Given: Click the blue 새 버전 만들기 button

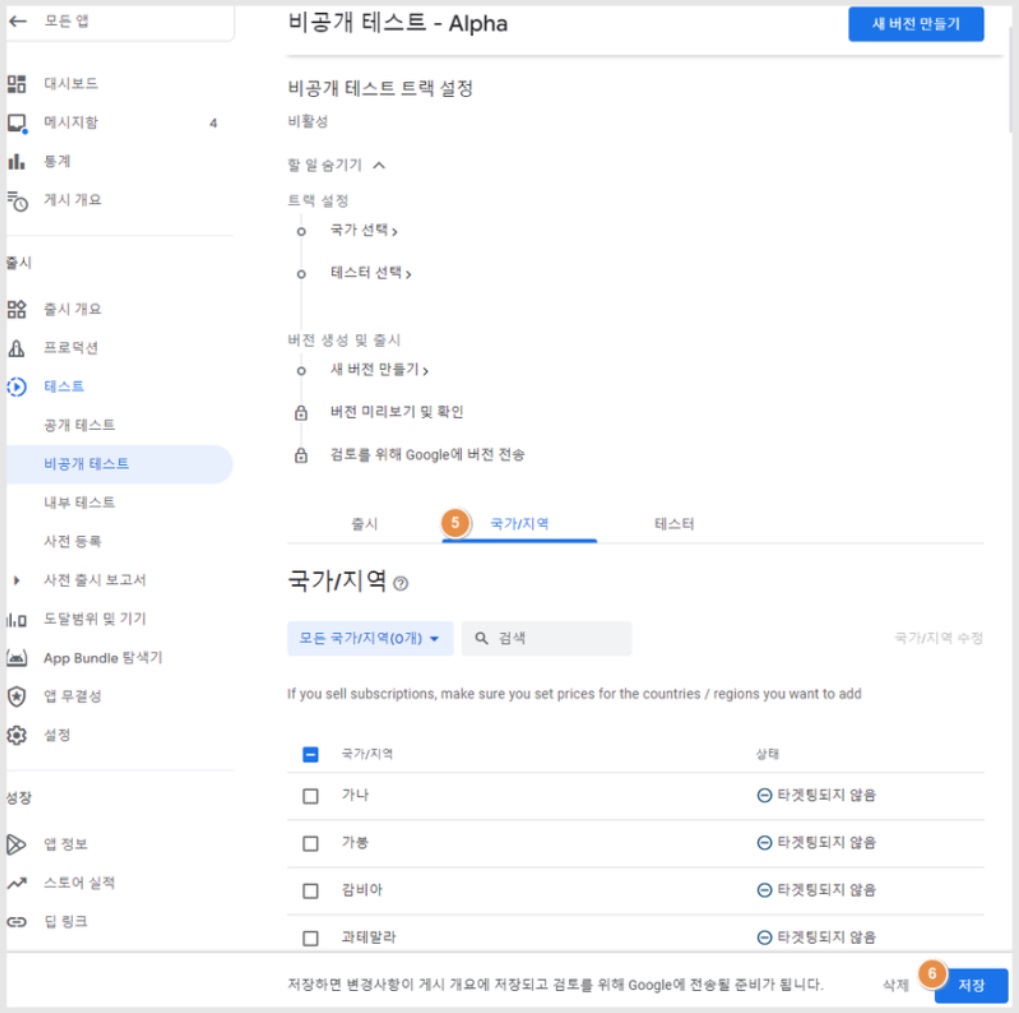Looking at the screenshot, I should [916, 24].
